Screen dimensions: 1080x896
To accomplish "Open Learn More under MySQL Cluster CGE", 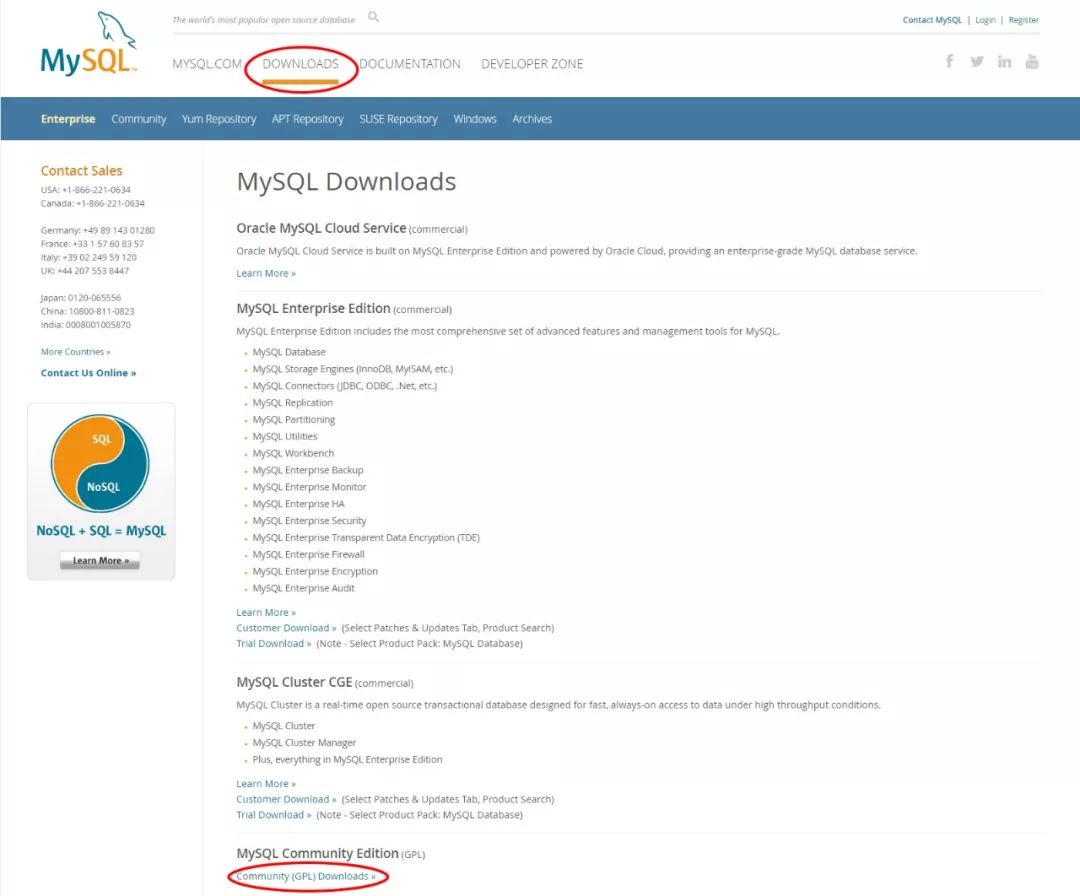I will pyautogui.click(x=266, y=784).
